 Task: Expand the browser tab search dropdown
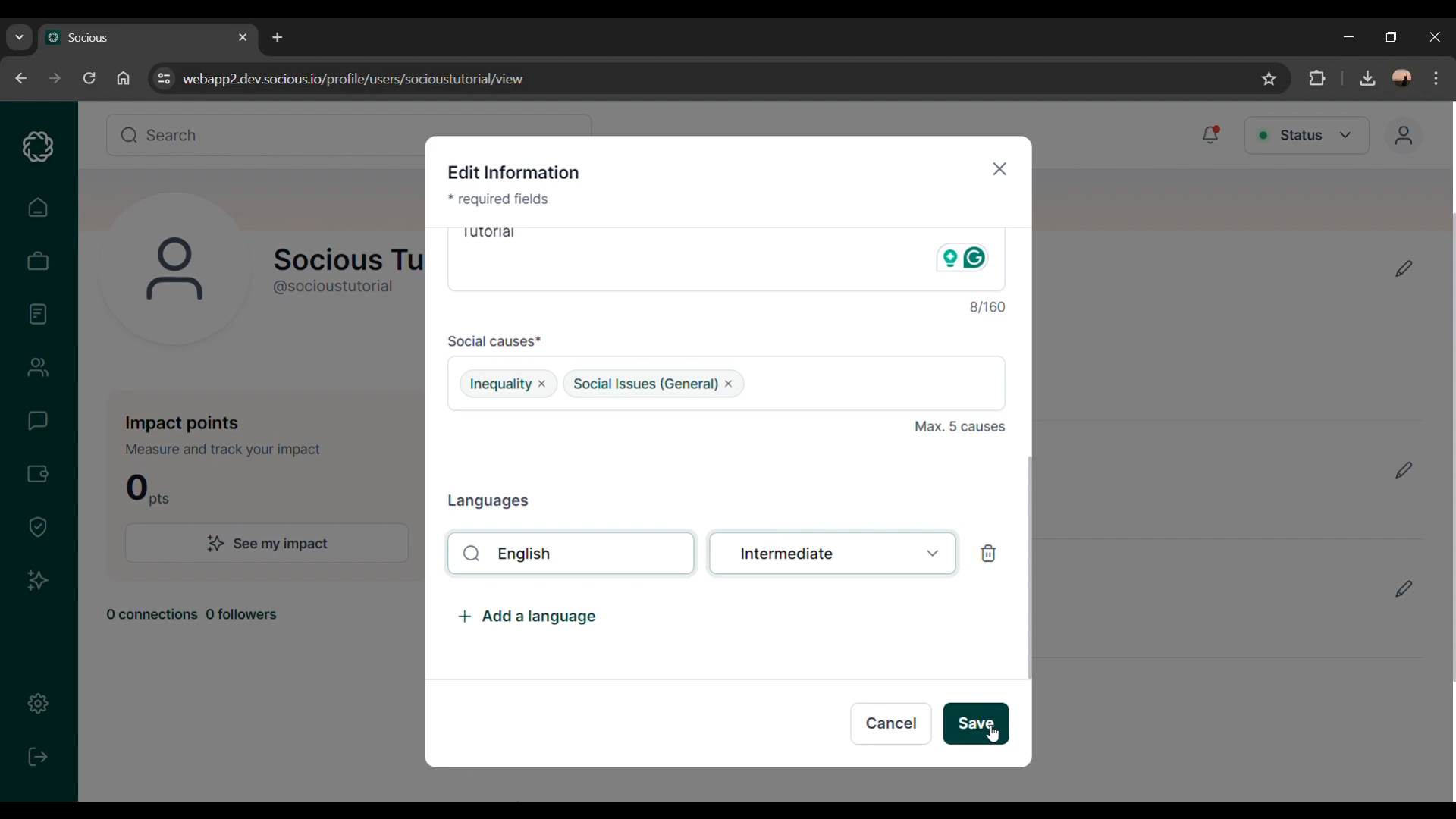[19, 37]
